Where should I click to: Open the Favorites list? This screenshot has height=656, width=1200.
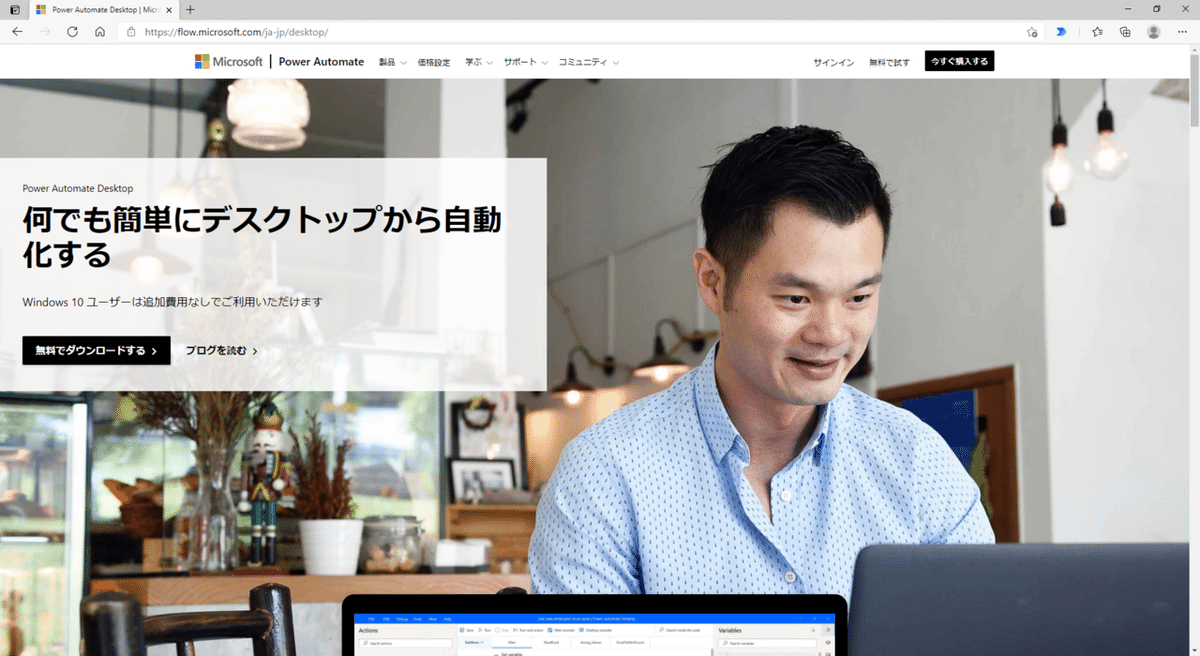point(1097,32)
